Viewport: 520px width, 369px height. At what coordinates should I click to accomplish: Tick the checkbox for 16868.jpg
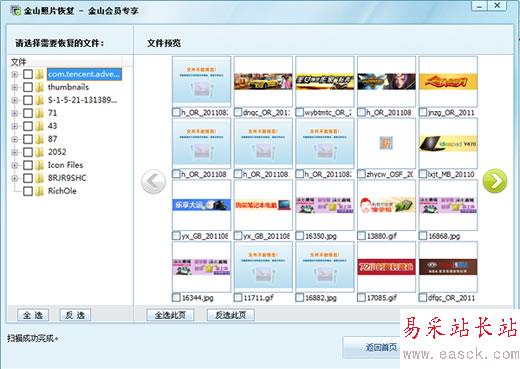pos(423,236)
